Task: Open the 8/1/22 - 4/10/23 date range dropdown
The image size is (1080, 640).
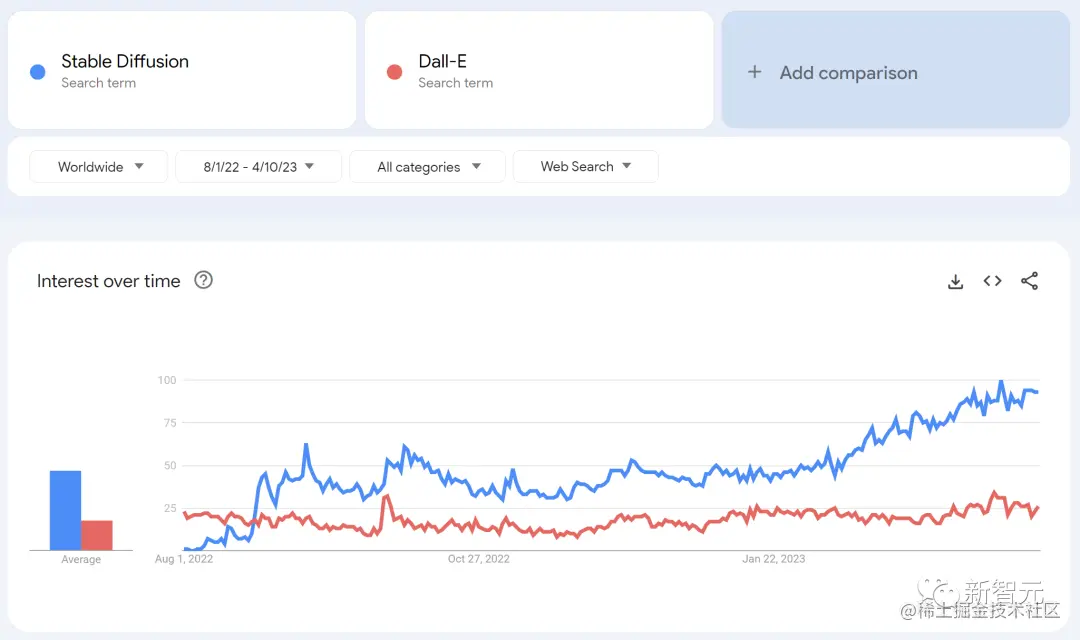Action: [x=258, y=167]
